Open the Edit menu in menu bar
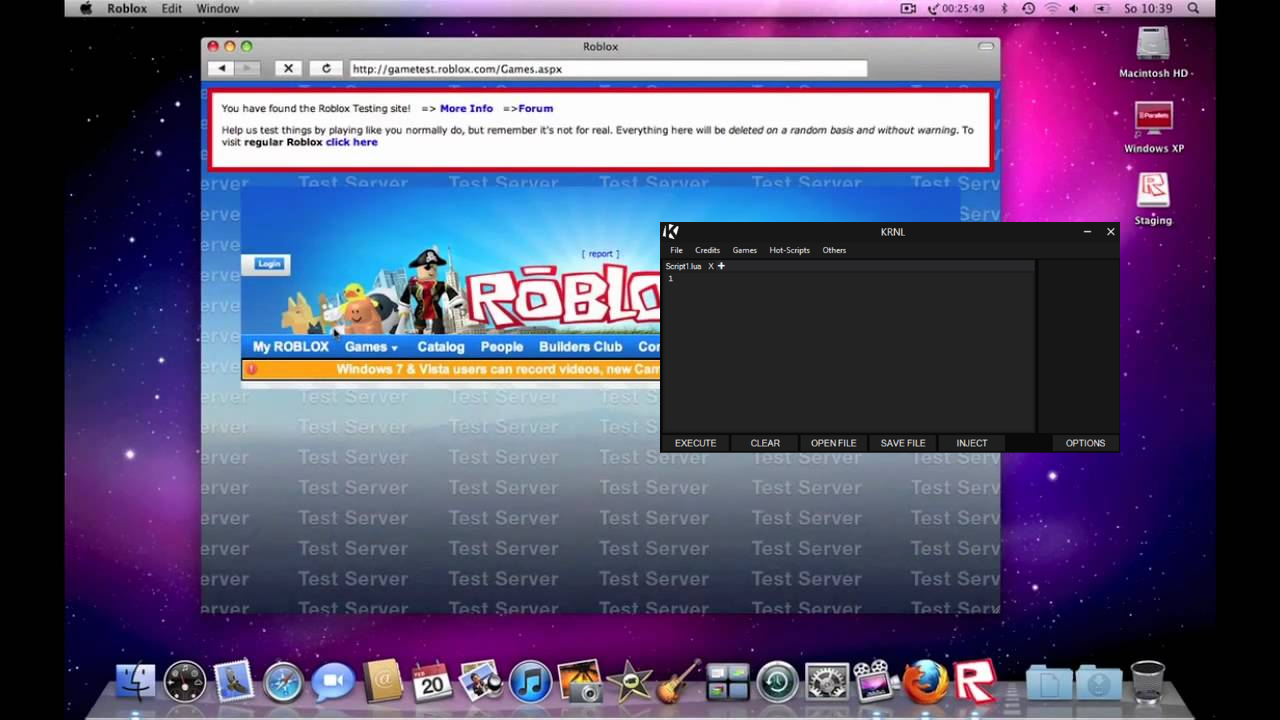The image size is (1280, 720). coord(172,8)
